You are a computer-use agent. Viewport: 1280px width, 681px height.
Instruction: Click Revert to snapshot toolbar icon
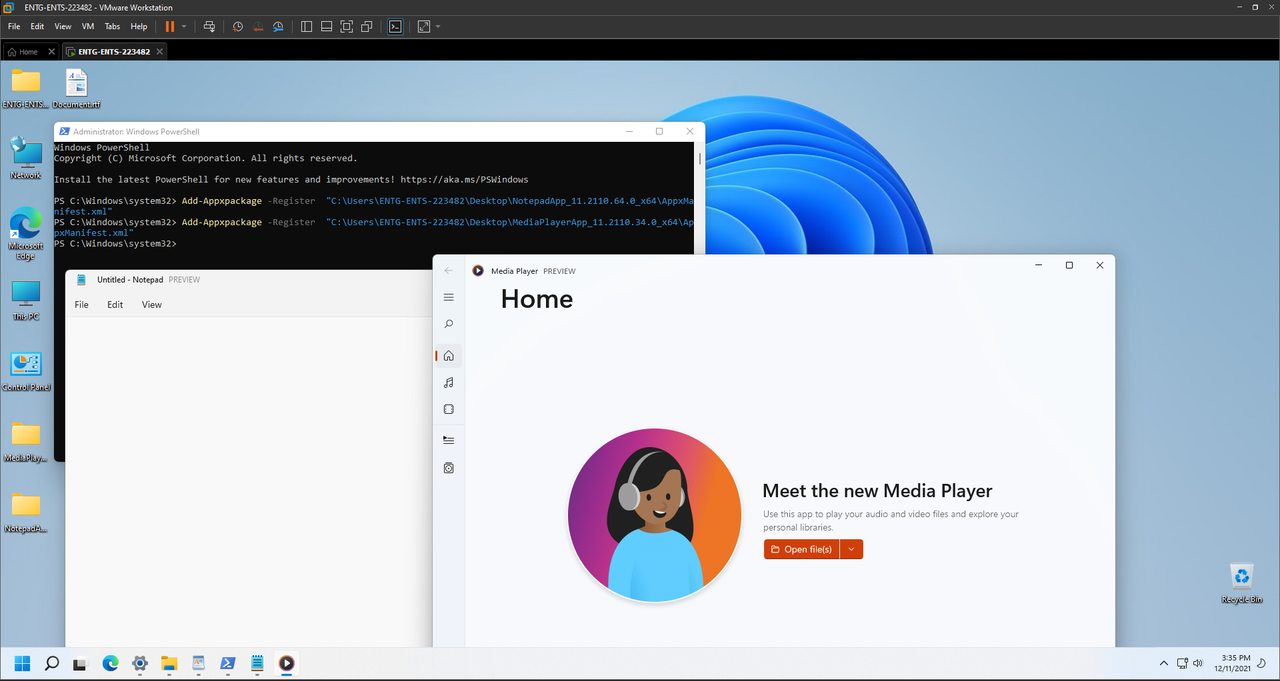258,26
